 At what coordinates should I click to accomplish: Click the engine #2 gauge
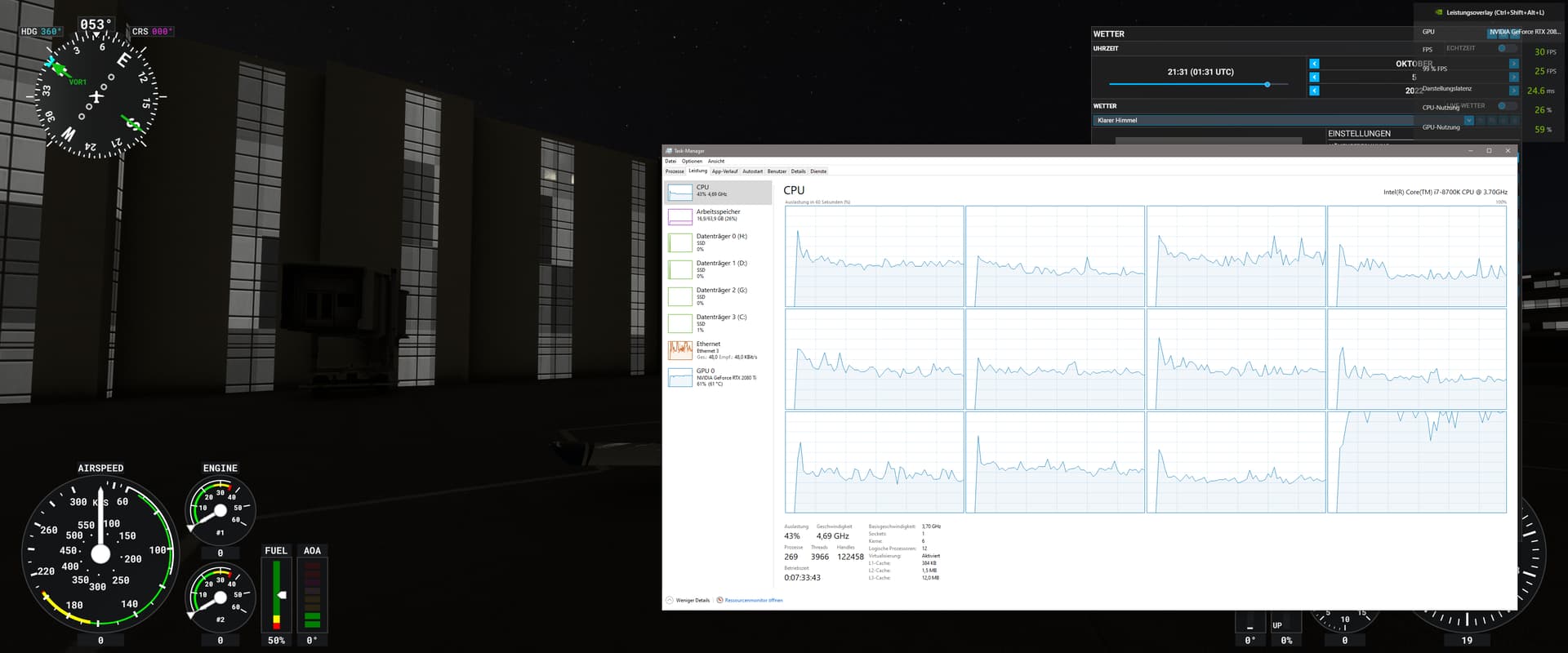coord(220,597)
